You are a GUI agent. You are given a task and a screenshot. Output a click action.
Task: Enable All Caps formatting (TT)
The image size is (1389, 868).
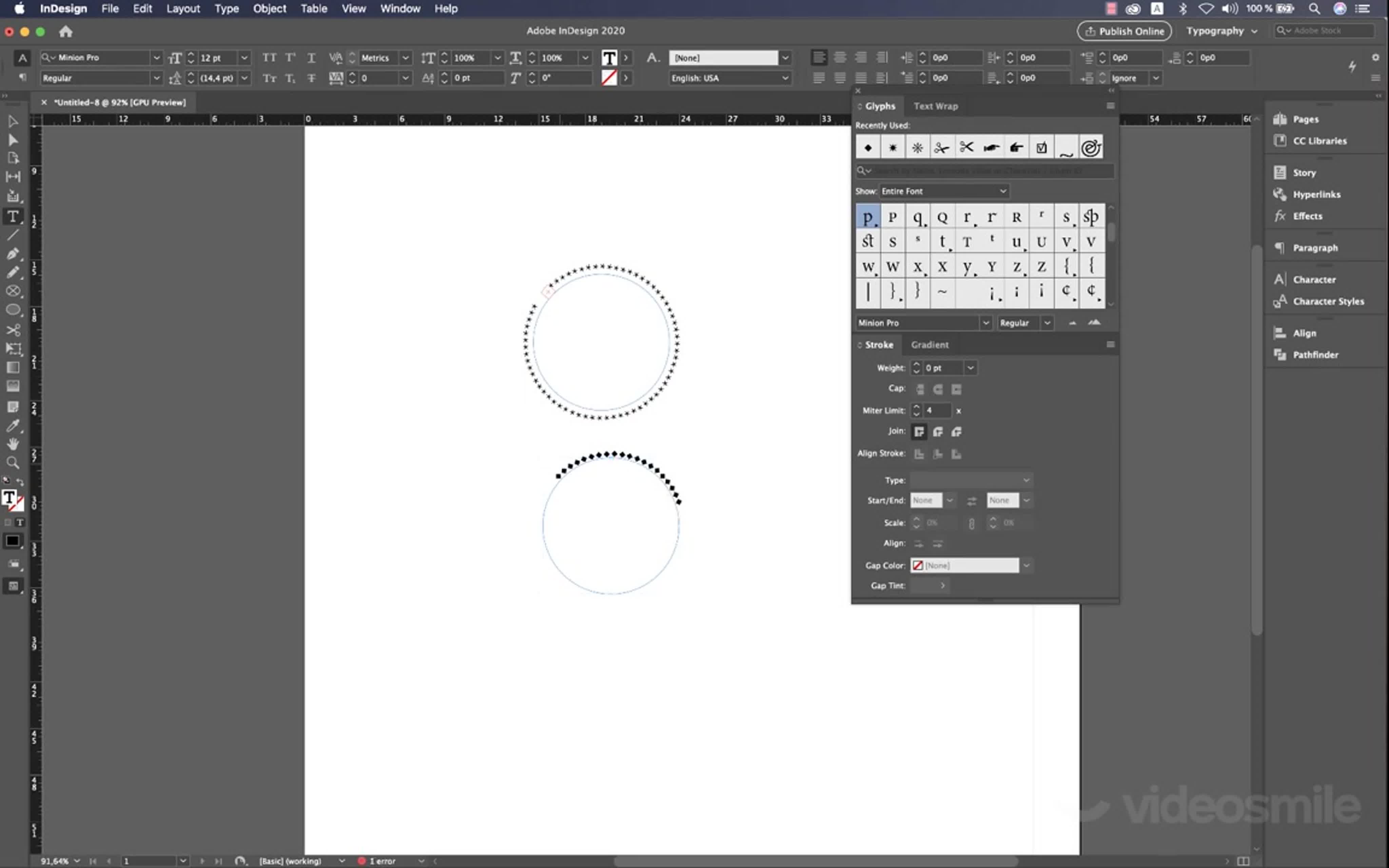tap(269, 58)
